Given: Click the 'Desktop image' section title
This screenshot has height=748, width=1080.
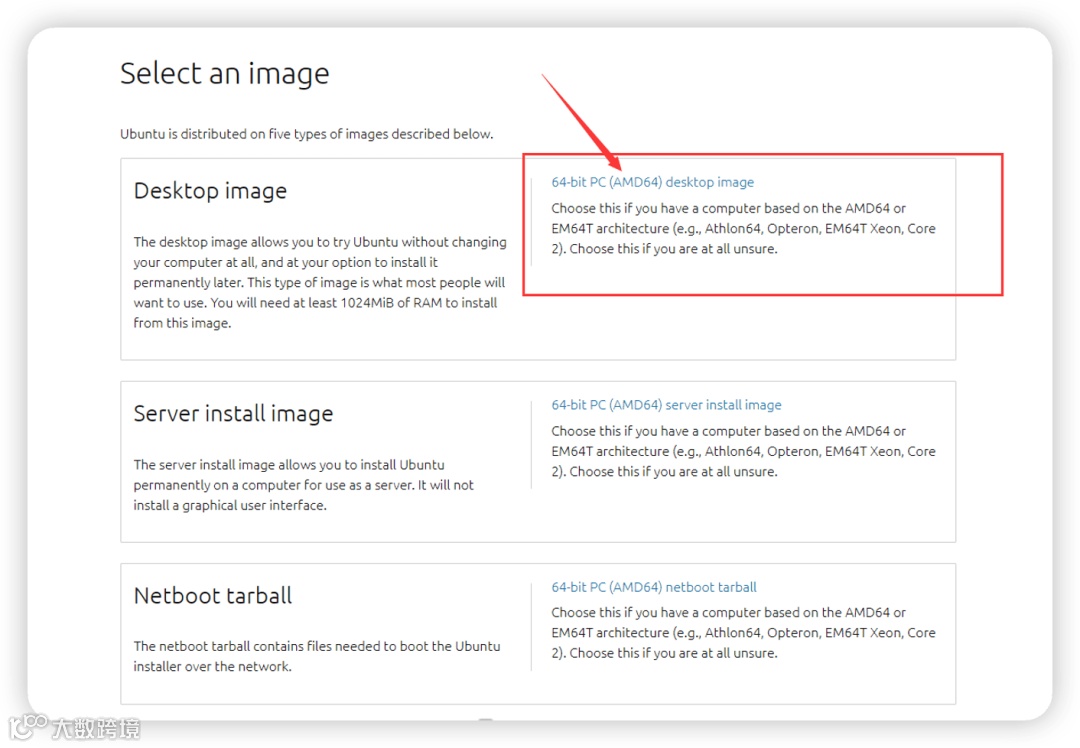Looking at the screenshot, I should [x=210, y=191].
